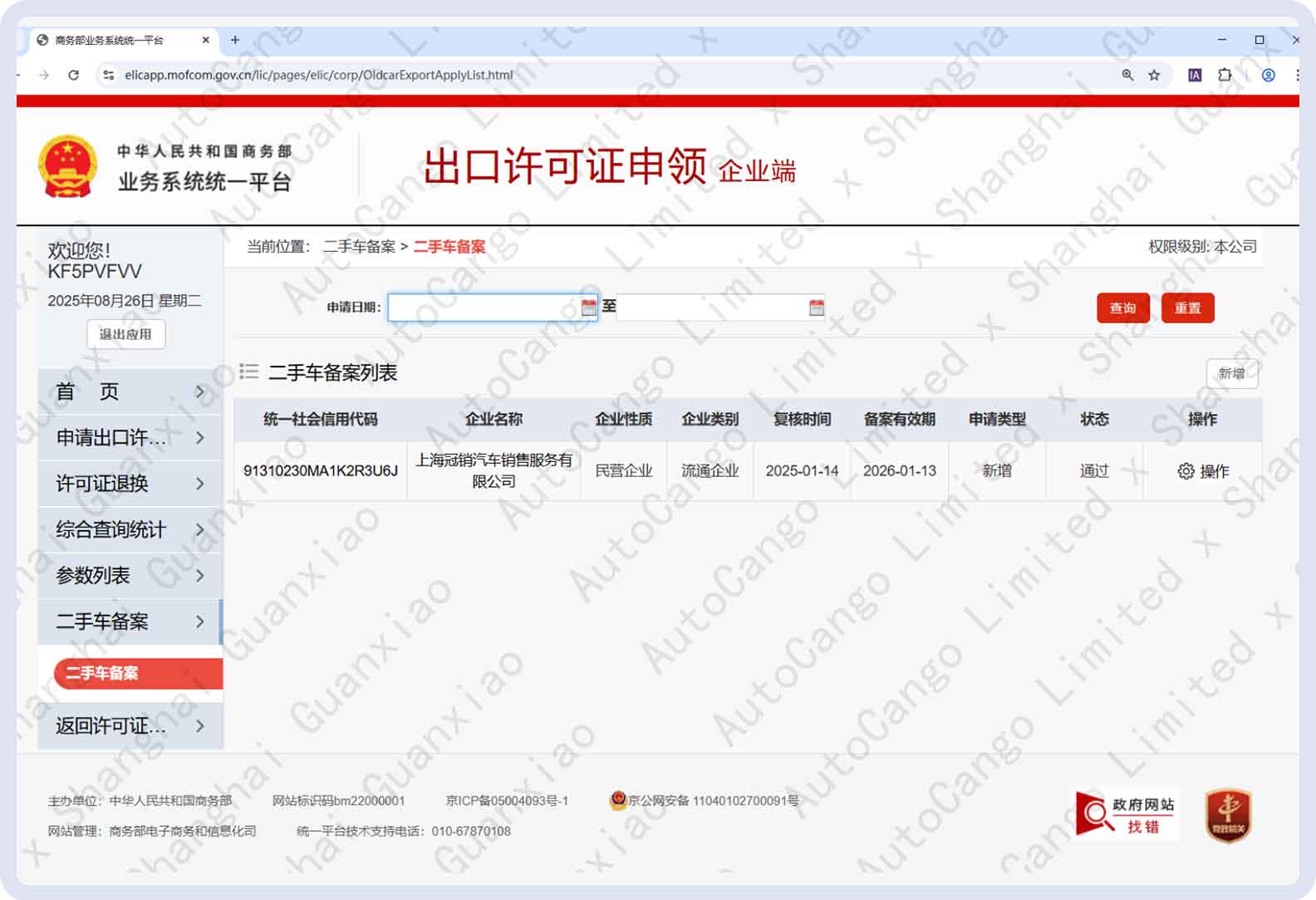Click the national emblem logo
The width and height of the screenshot is (1316, 900).
(67, 166)
